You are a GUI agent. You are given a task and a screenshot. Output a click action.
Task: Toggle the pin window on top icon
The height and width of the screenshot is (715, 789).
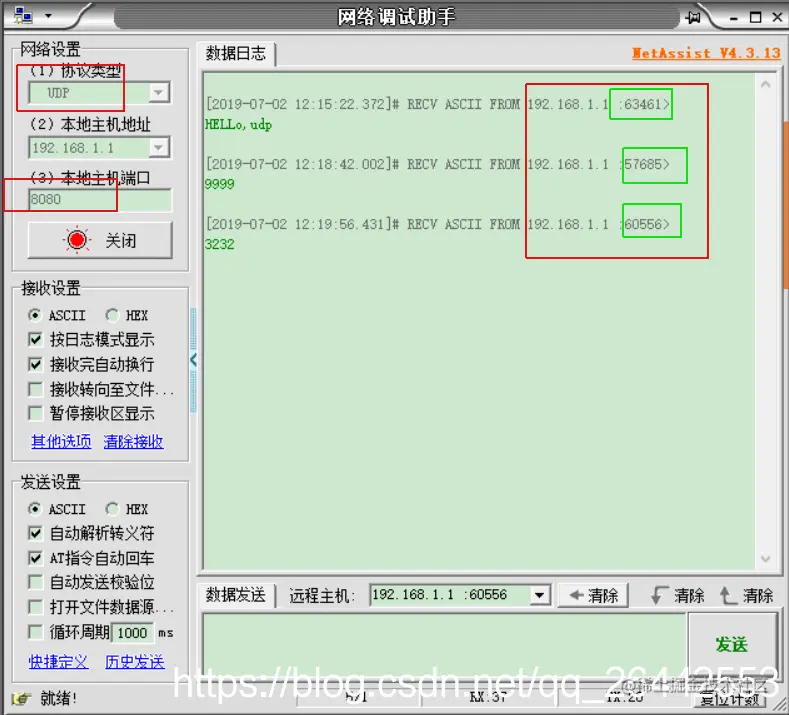click(692, 18)
